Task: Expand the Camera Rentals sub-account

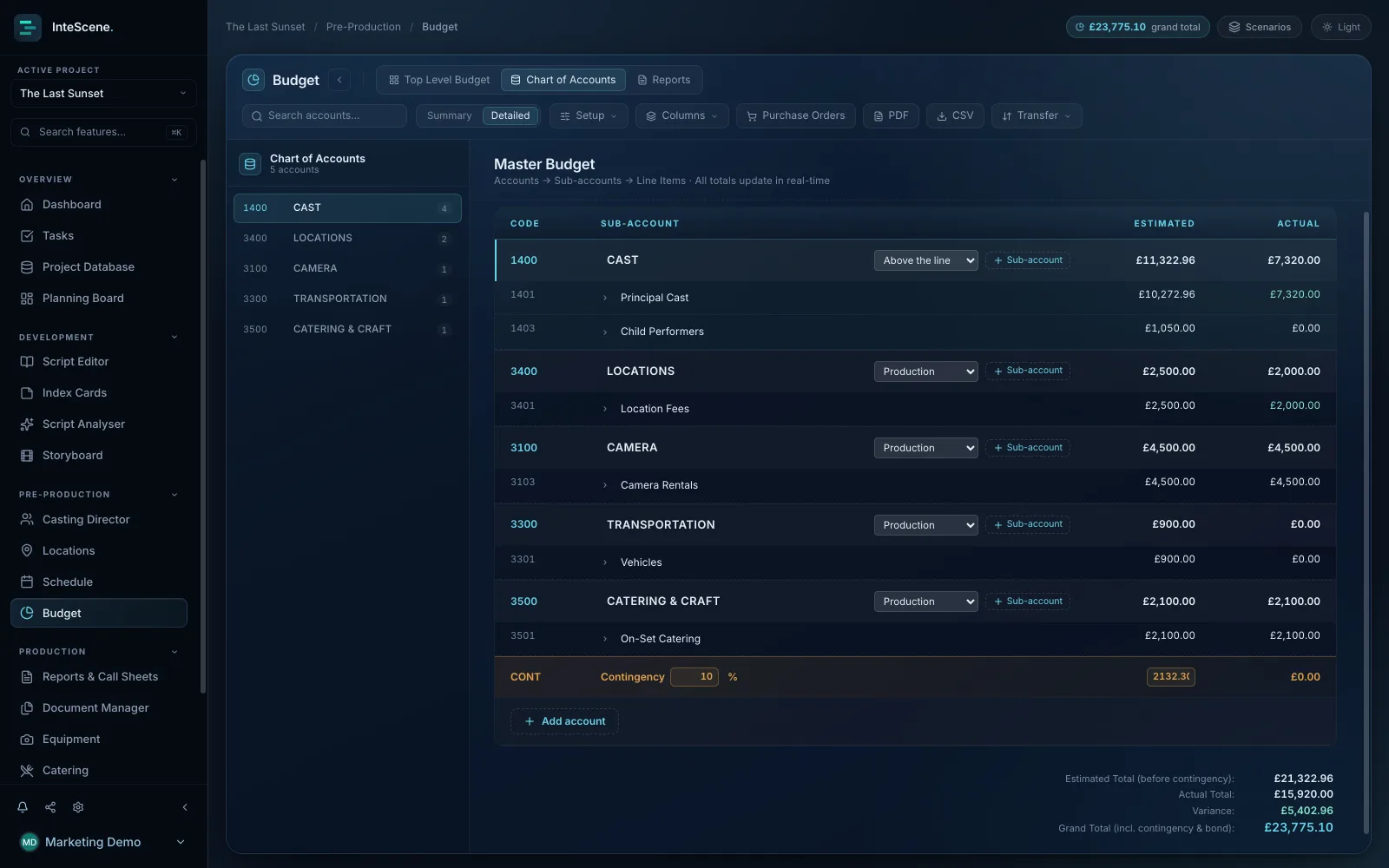Action: point(605,485)
